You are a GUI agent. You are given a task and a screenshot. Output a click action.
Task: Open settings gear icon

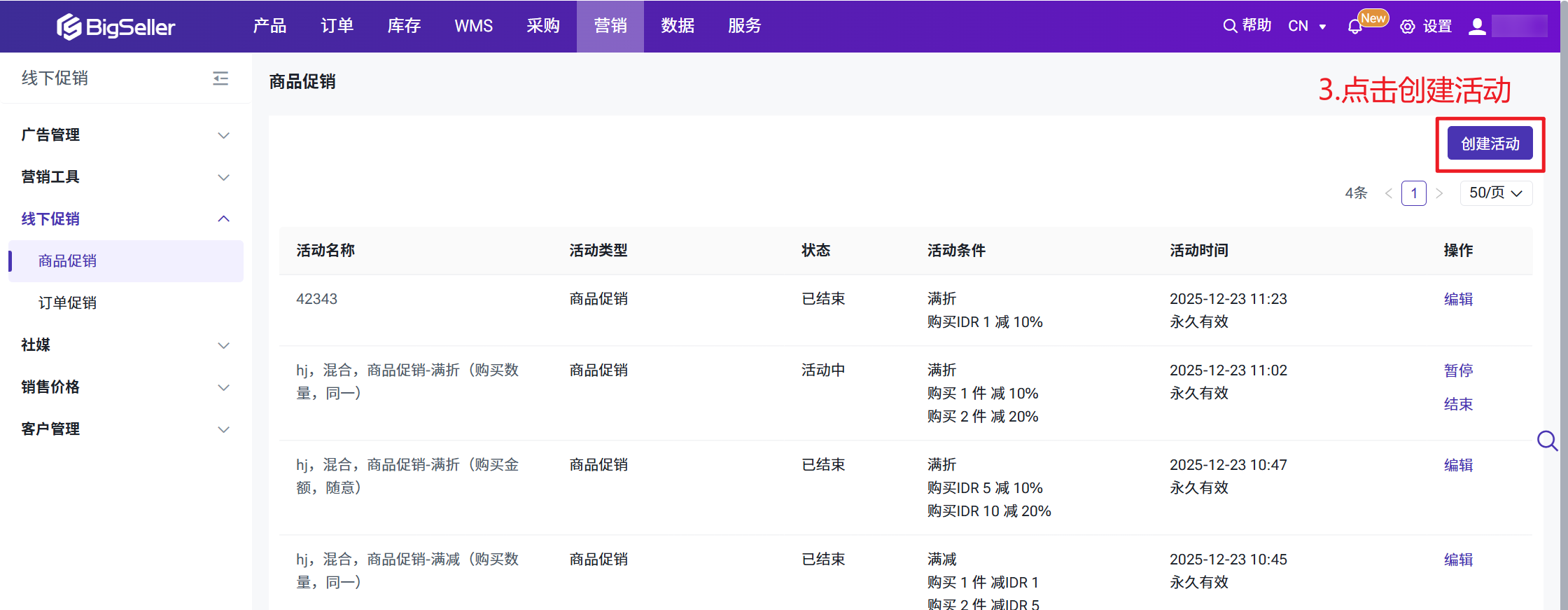1407,27
